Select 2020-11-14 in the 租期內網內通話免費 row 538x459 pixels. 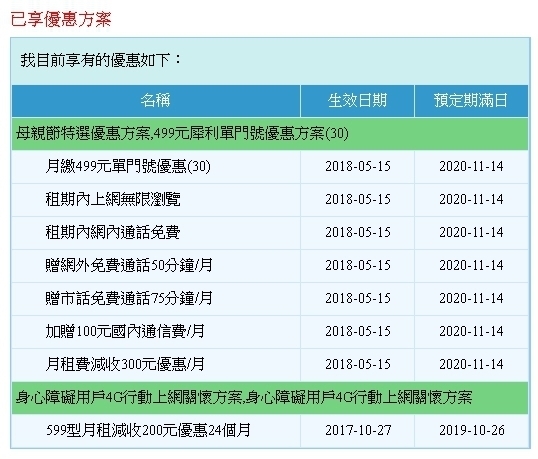pos(471,233)
